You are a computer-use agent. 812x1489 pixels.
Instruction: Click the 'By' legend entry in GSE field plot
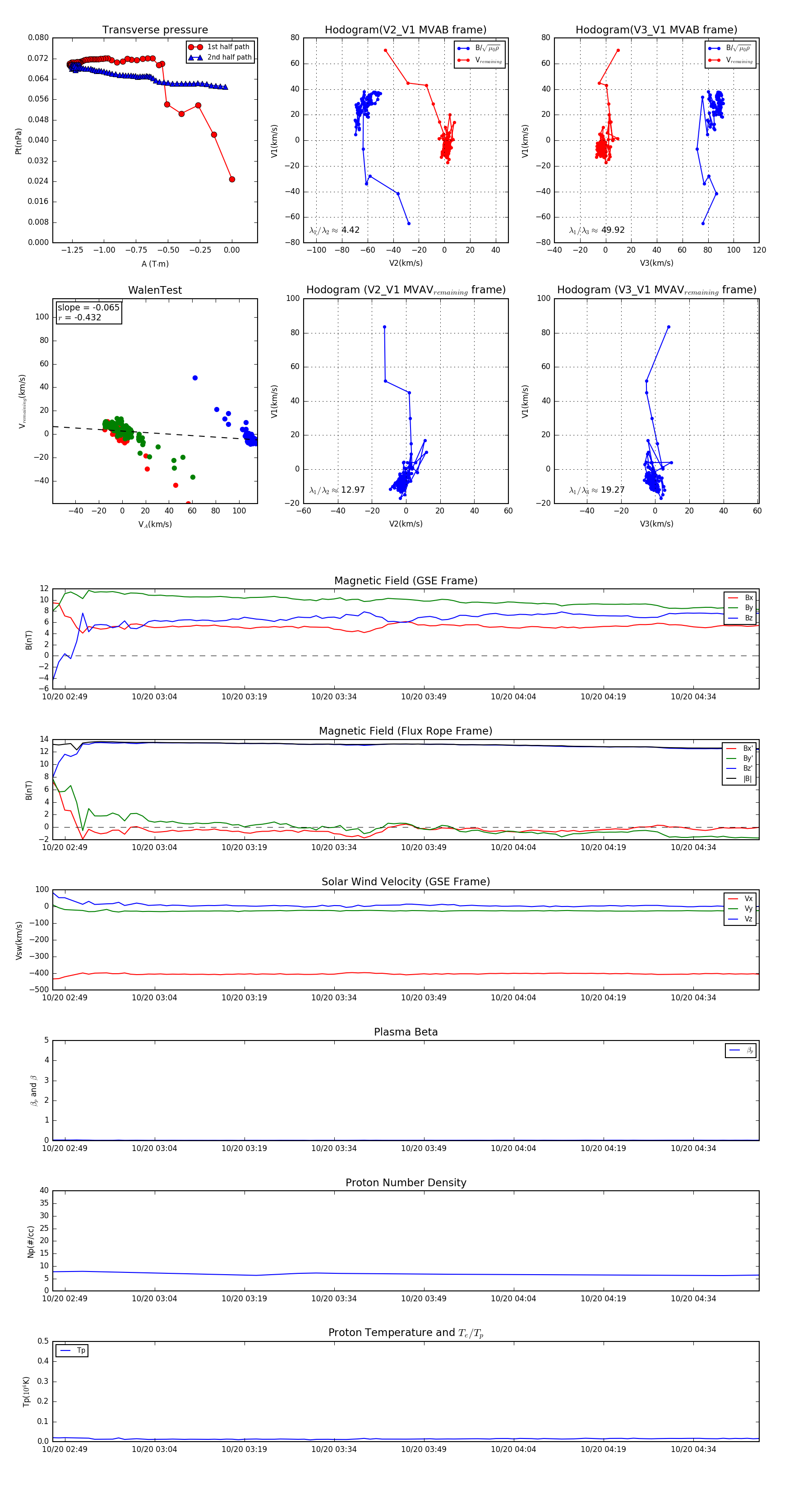pyautogui.click(x=741, y=608)
